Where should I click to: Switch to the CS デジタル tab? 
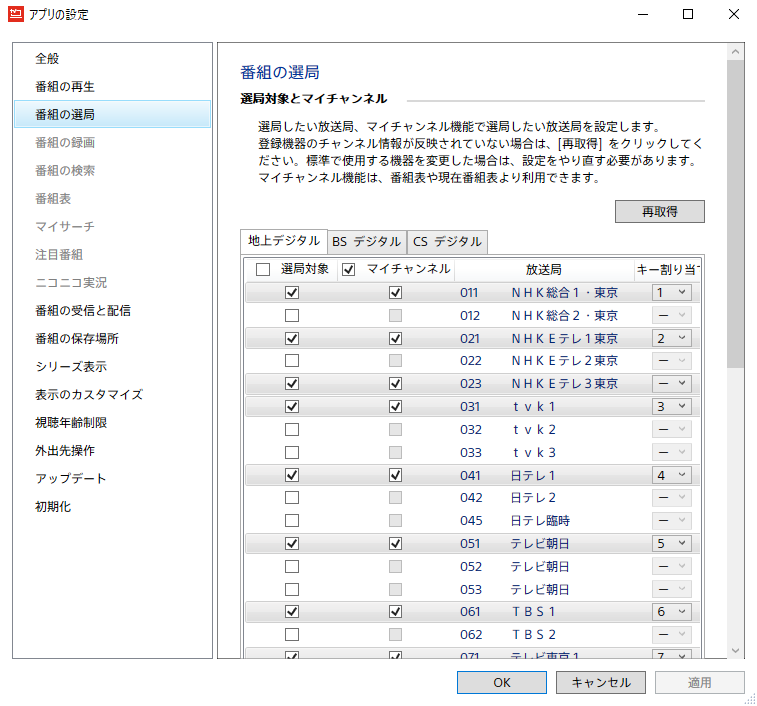446,242
